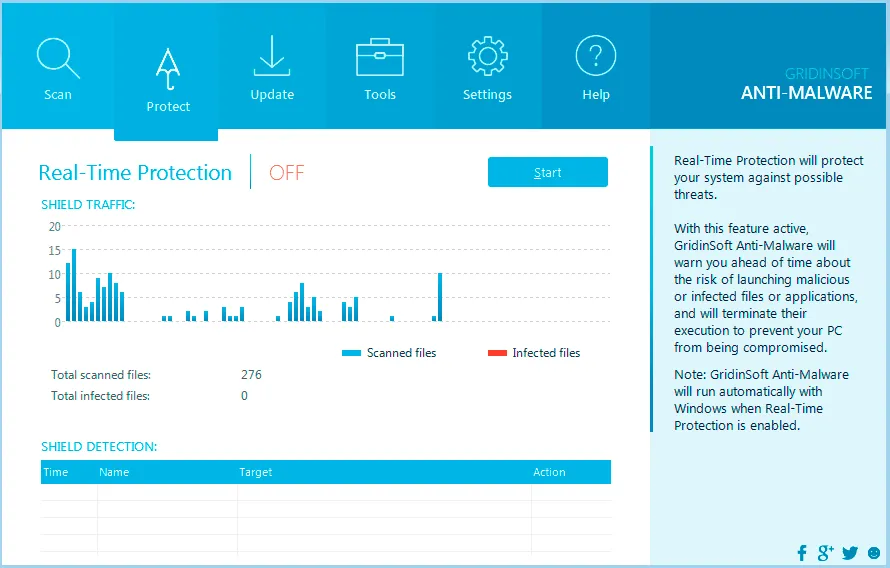Sort detections by Name column header
This screenshot has width=890, height=568.
(114, 472)
